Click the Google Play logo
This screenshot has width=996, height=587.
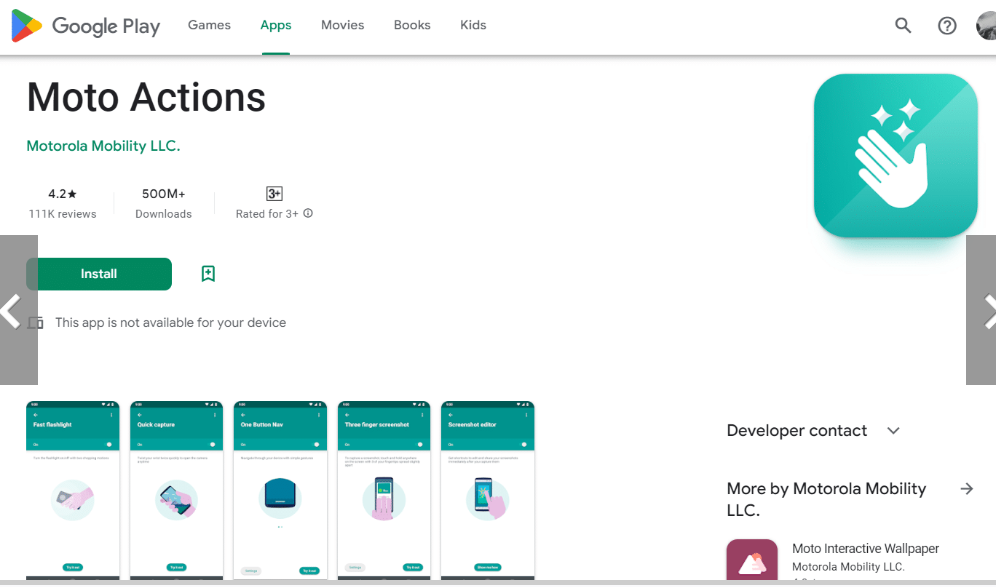(x=86, y=26)
